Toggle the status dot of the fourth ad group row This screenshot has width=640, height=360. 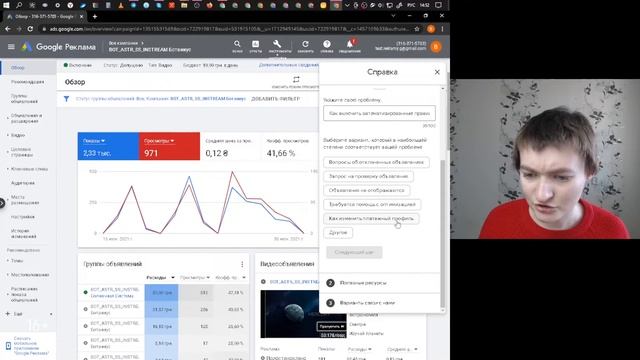(x=85, y=343)
